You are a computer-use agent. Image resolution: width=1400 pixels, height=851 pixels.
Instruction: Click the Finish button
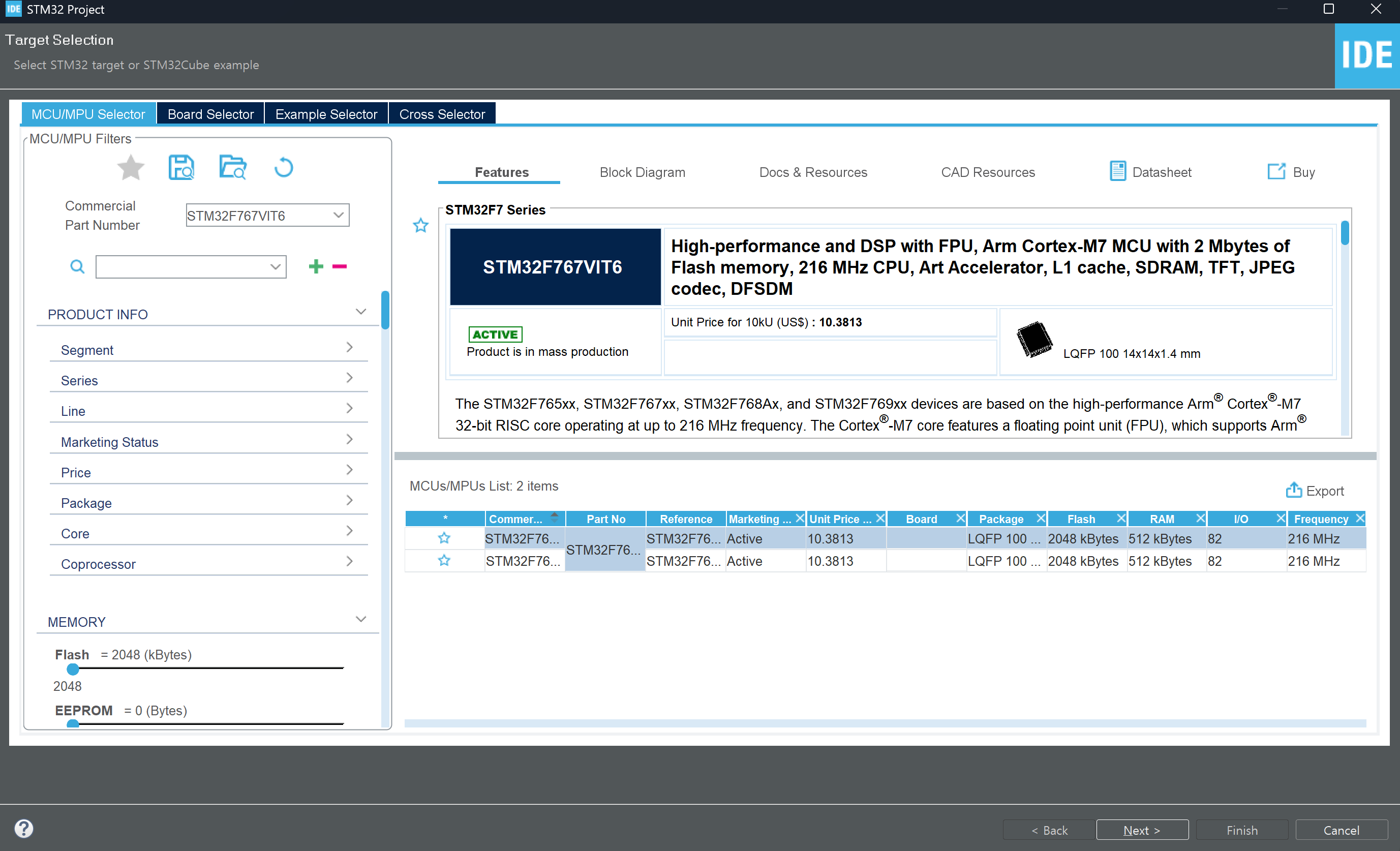1242,830
